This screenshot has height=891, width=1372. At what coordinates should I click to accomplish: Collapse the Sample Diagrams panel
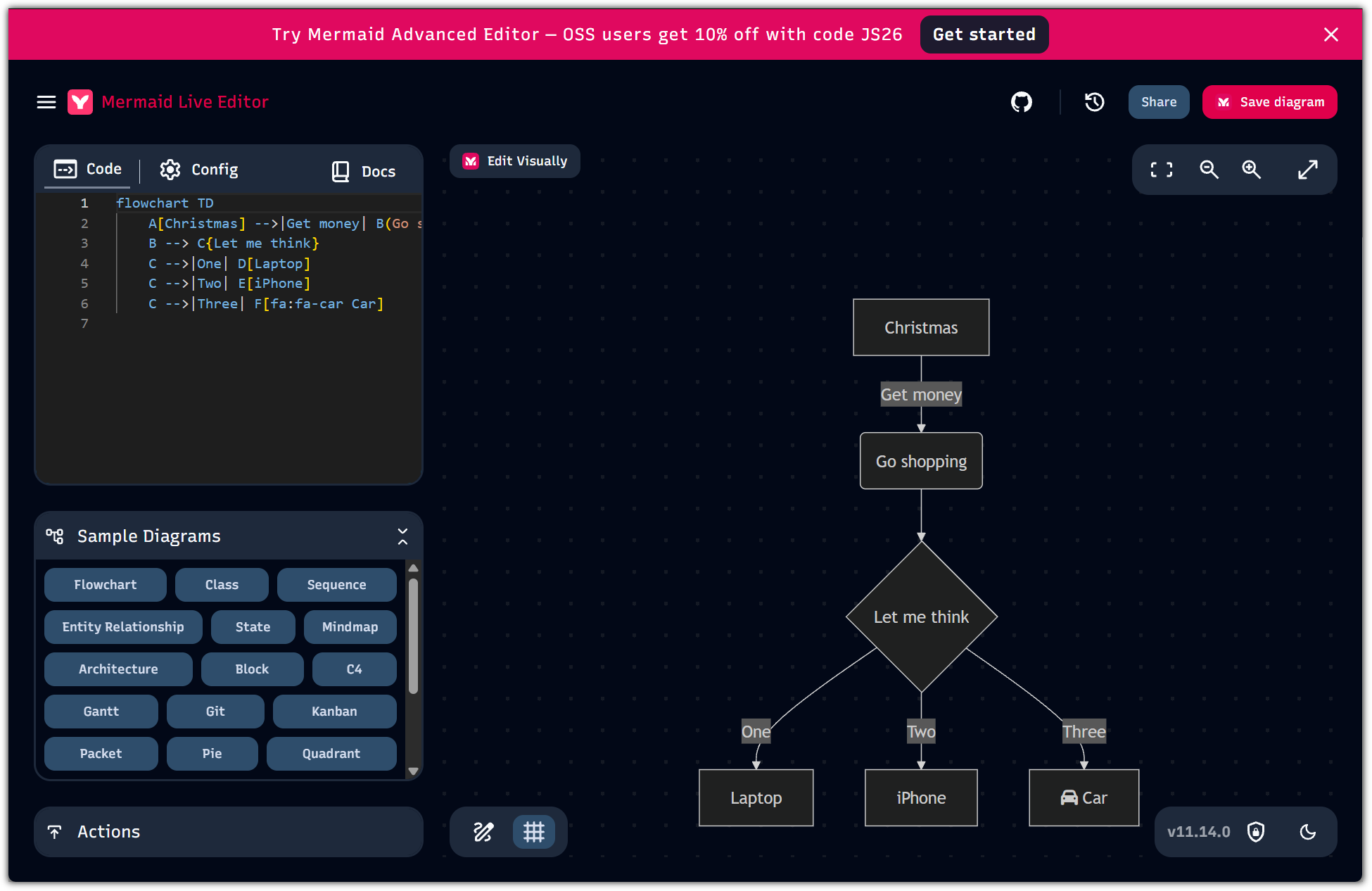pyautogui.click(x=402, y=536)
